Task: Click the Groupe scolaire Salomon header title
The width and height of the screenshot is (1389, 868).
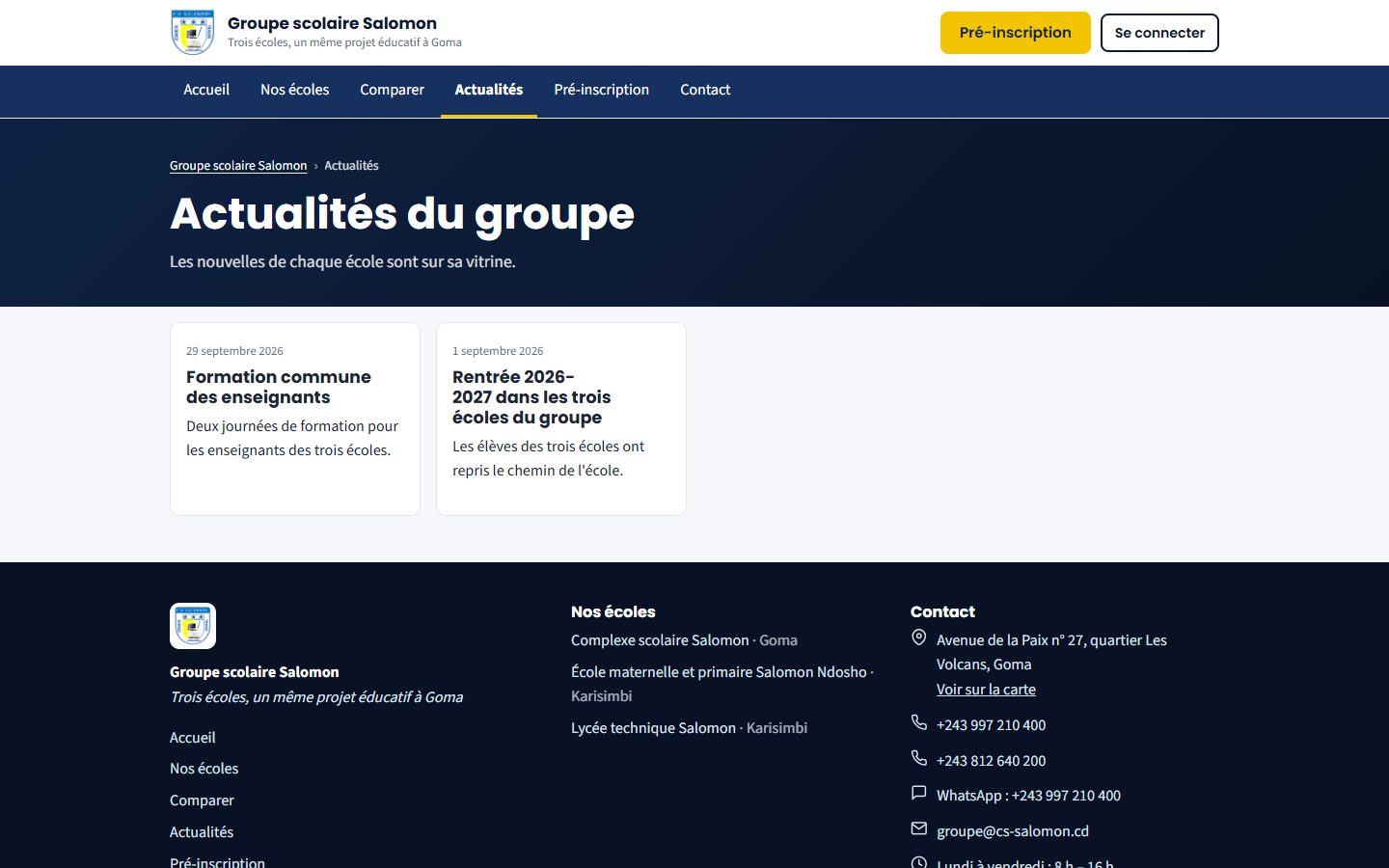Action: pyautogui.click(x=332, y=23)
